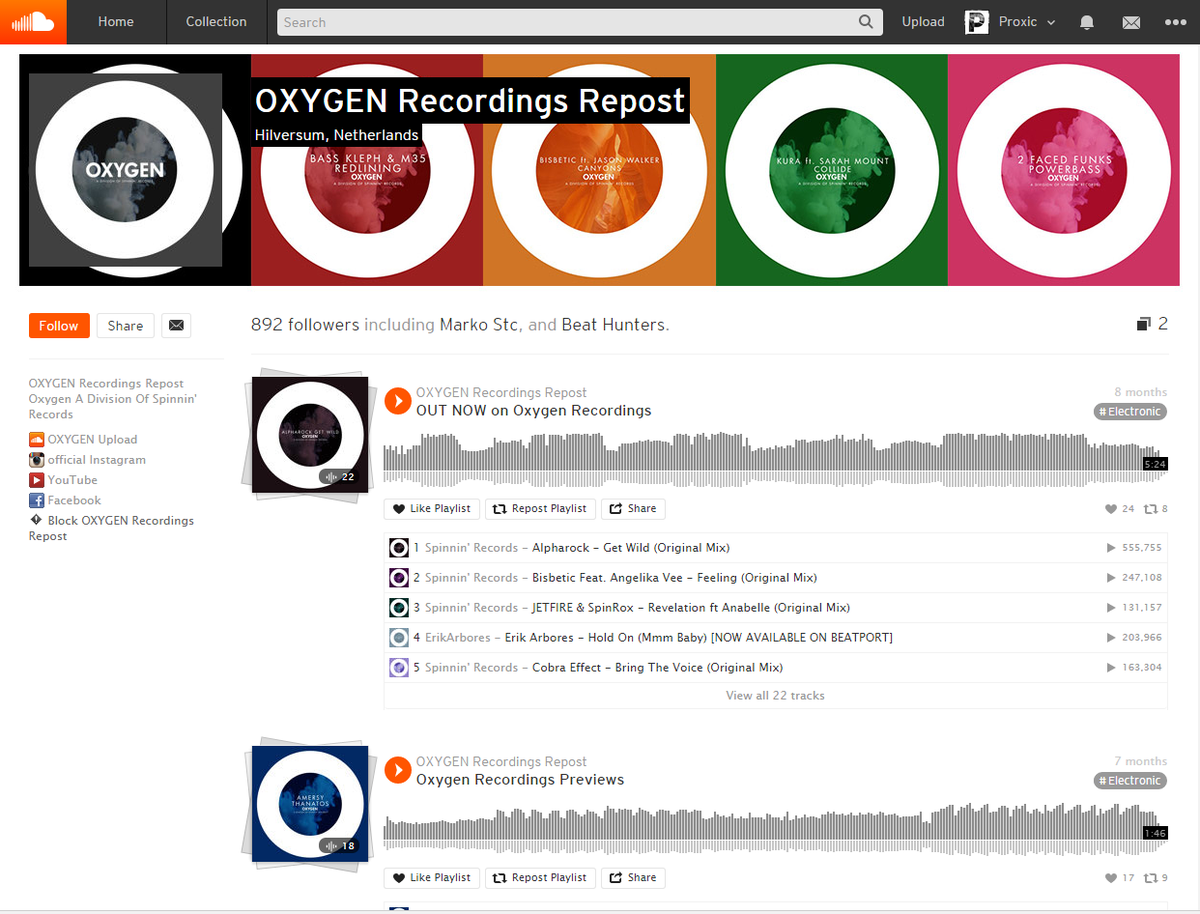The width and height of the screenshot is (1200, 914).
Task: Open the three-dots more menu
Action: 1175,22
